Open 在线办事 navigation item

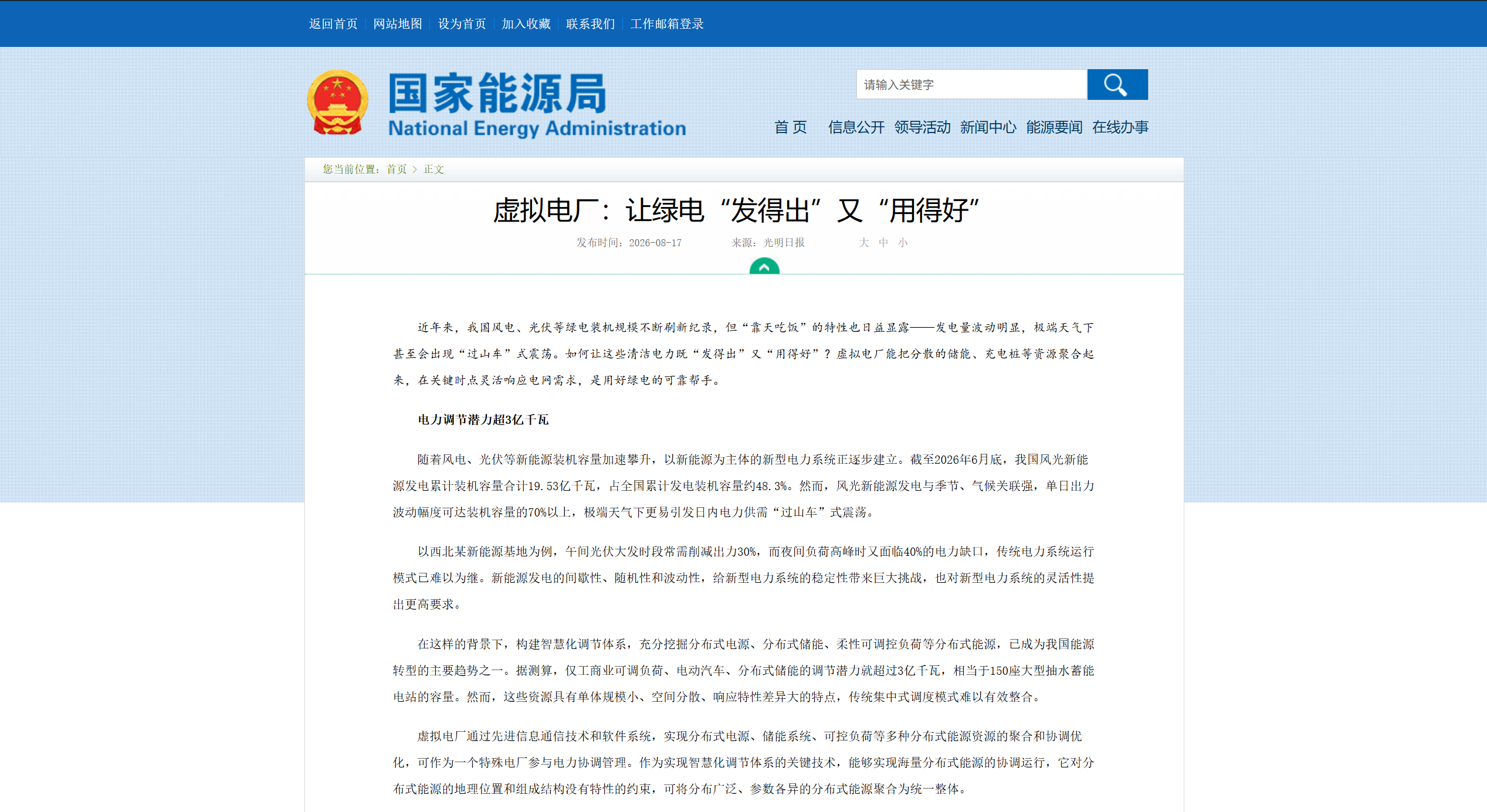(1120, 127)
